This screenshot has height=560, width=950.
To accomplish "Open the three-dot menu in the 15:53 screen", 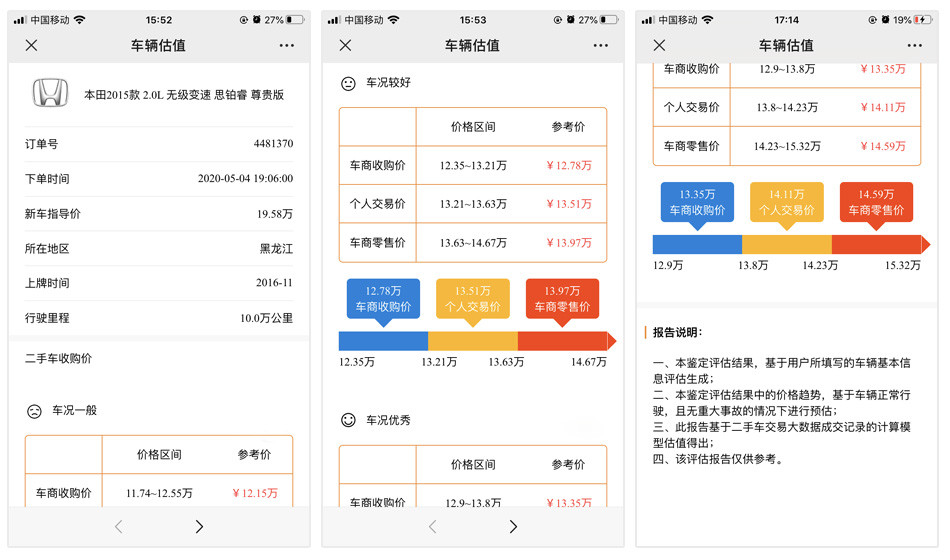I will (600, 45).
